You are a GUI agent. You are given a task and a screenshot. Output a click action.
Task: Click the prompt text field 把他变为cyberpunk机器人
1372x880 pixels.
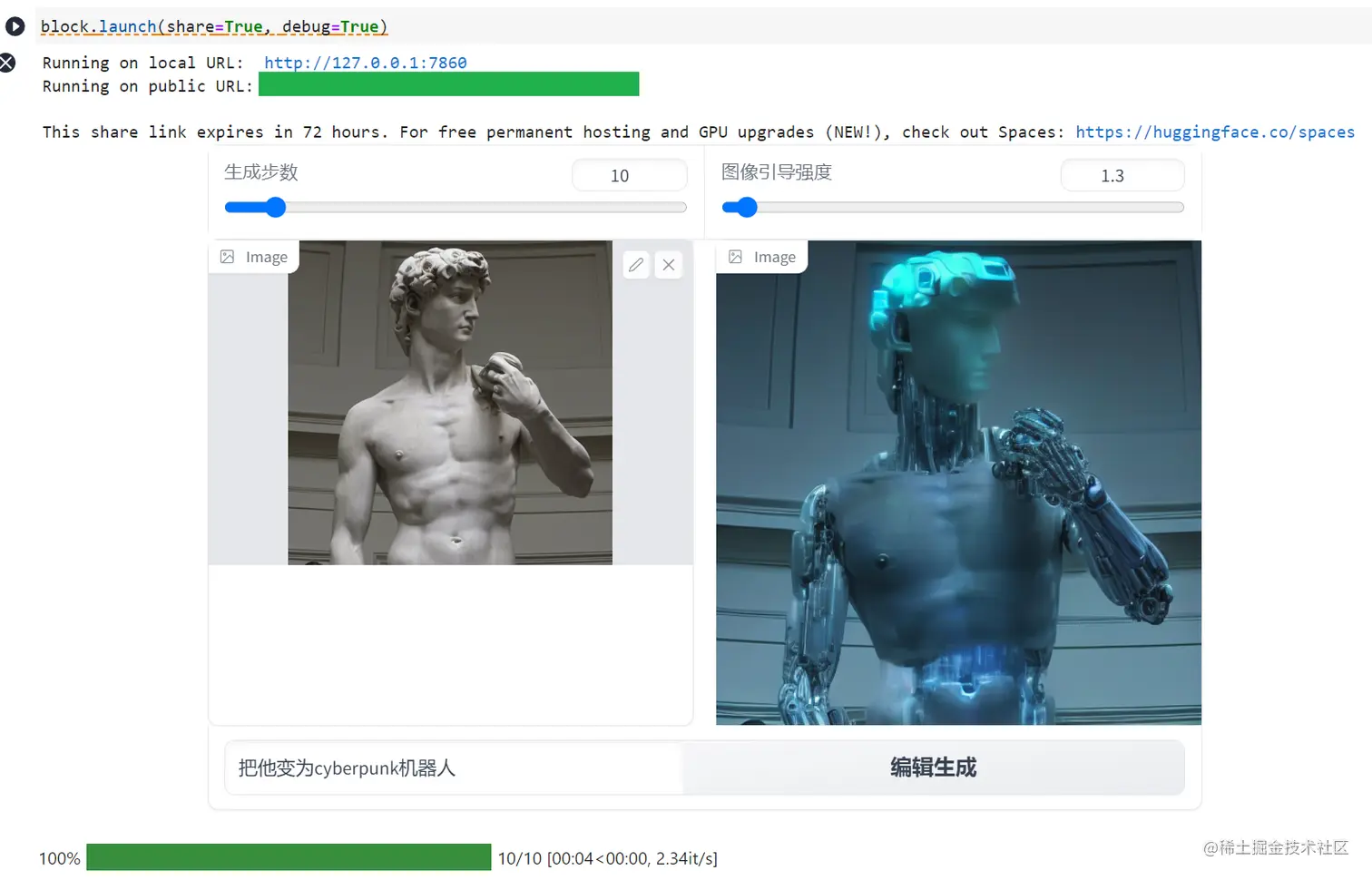point(454,768)
